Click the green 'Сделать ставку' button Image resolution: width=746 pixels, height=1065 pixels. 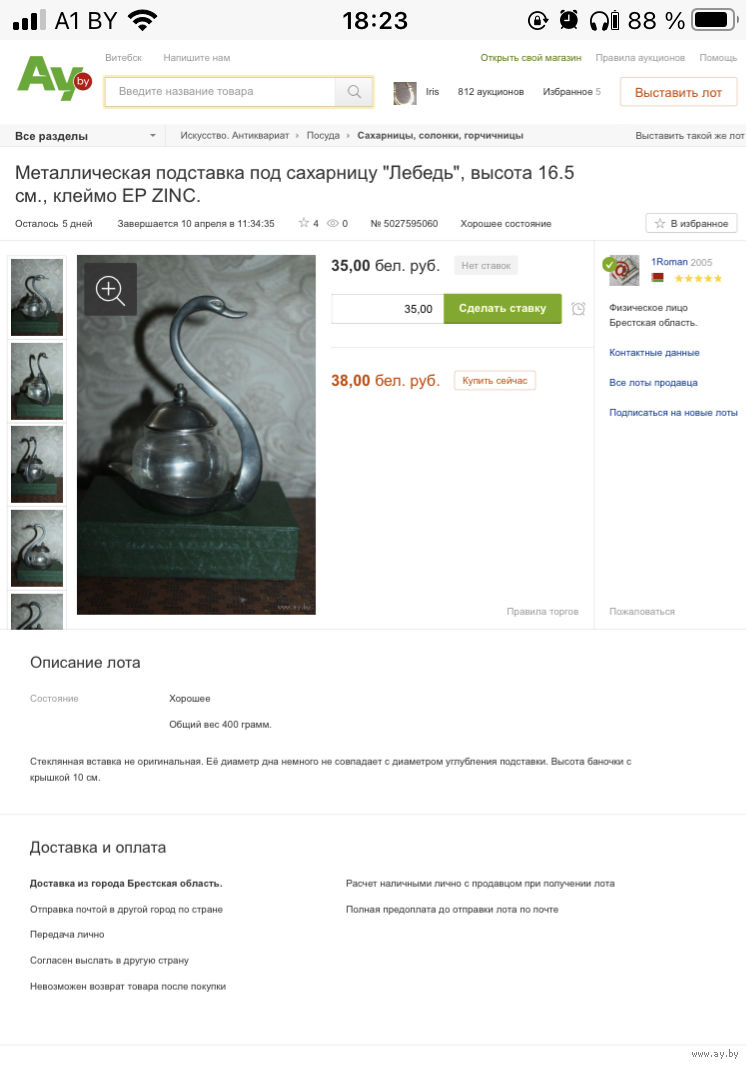(502, 308)
